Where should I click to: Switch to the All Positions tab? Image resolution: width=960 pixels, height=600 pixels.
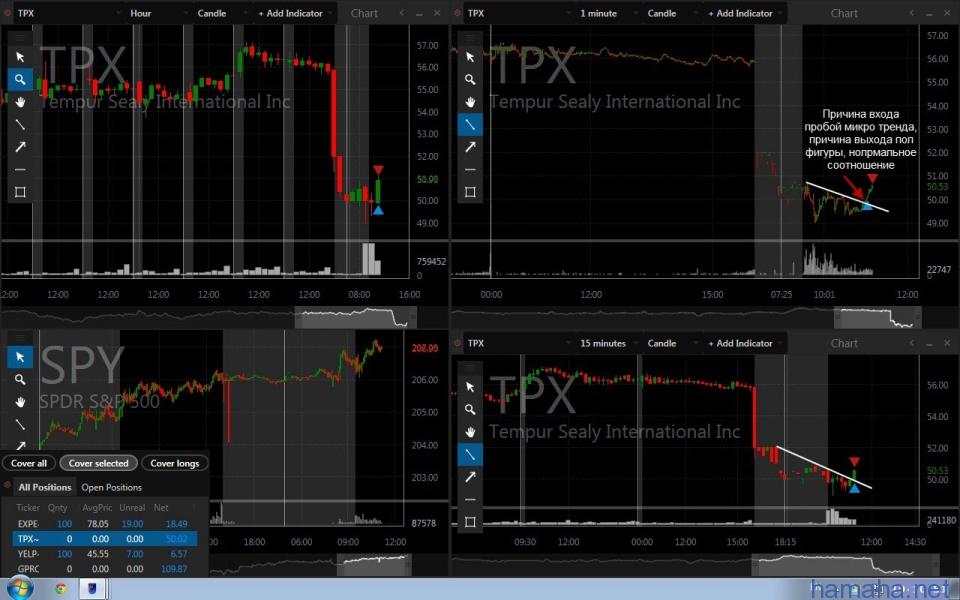tap(45, 487)
